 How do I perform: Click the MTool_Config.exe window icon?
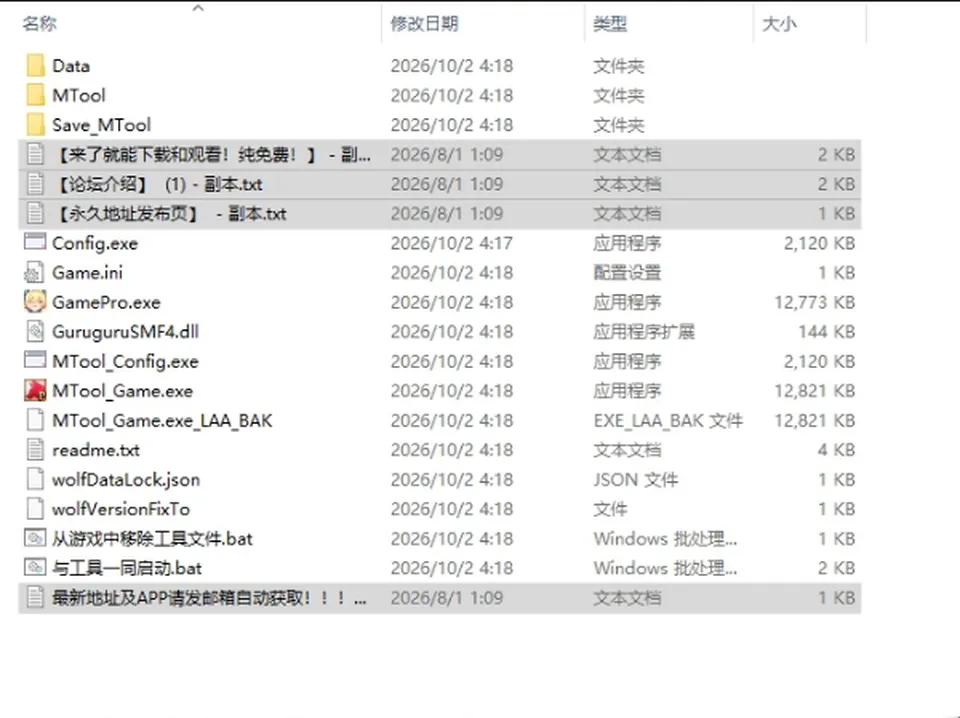coord(35,361)
